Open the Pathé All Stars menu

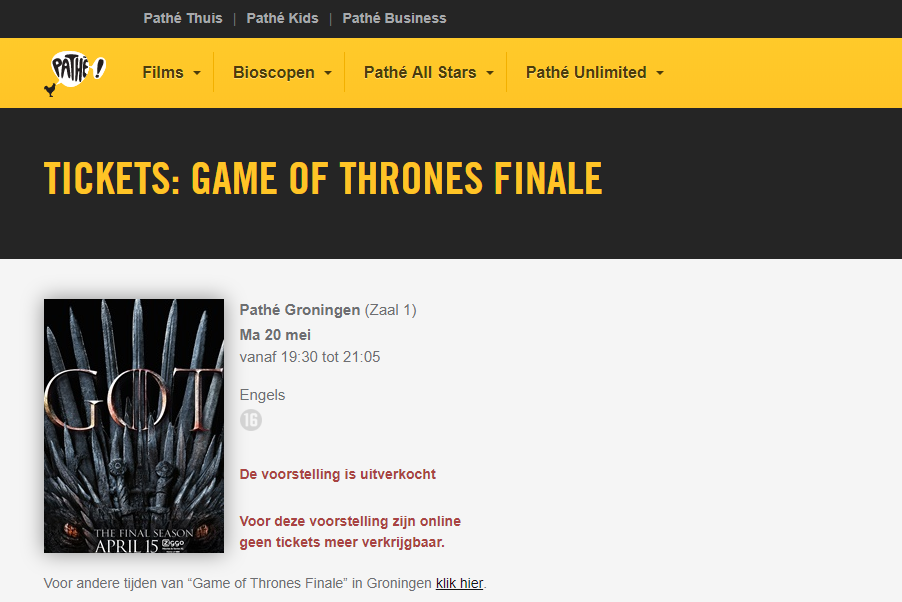click(429, 73)
